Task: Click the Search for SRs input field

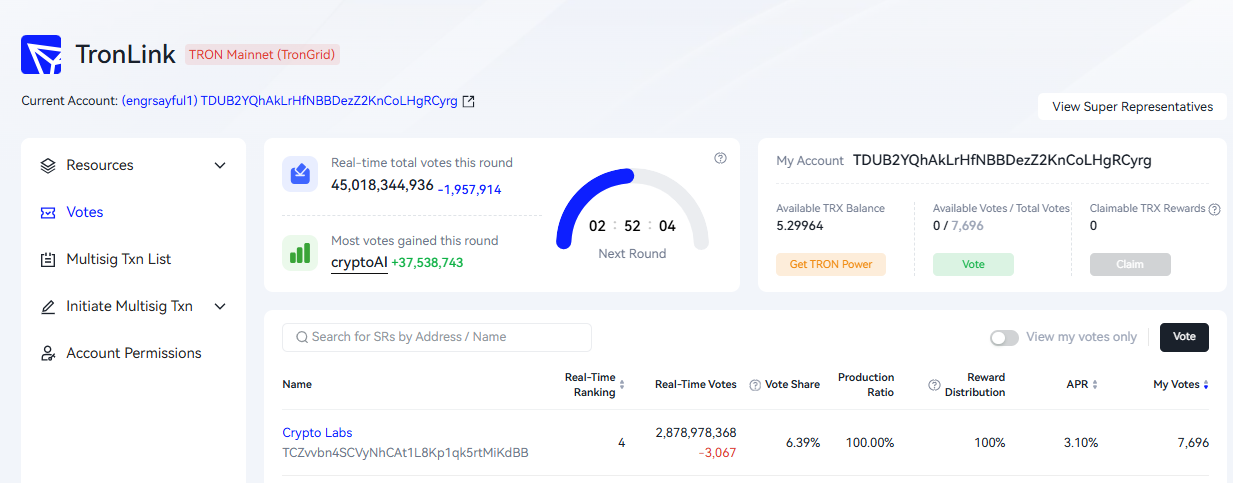Action: click(437, 337)
